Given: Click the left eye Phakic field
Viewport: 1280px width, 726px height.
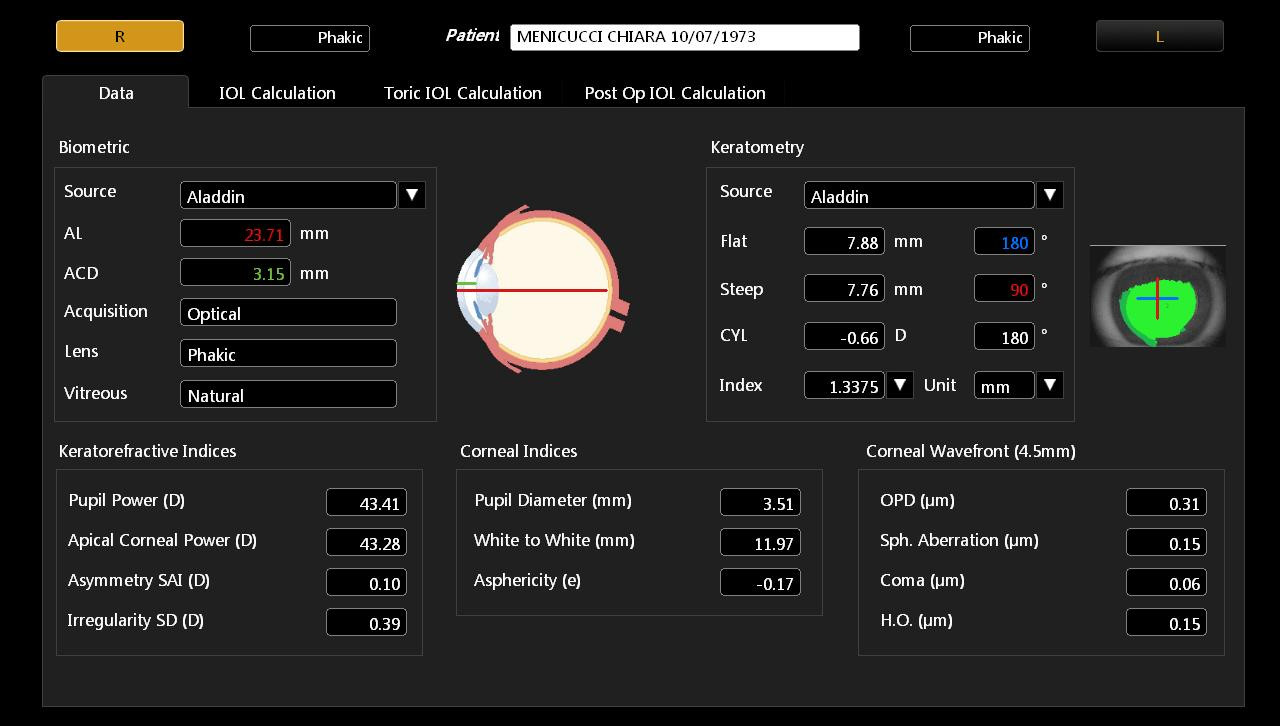Looking at the screenshot, I should pos(970,38).
